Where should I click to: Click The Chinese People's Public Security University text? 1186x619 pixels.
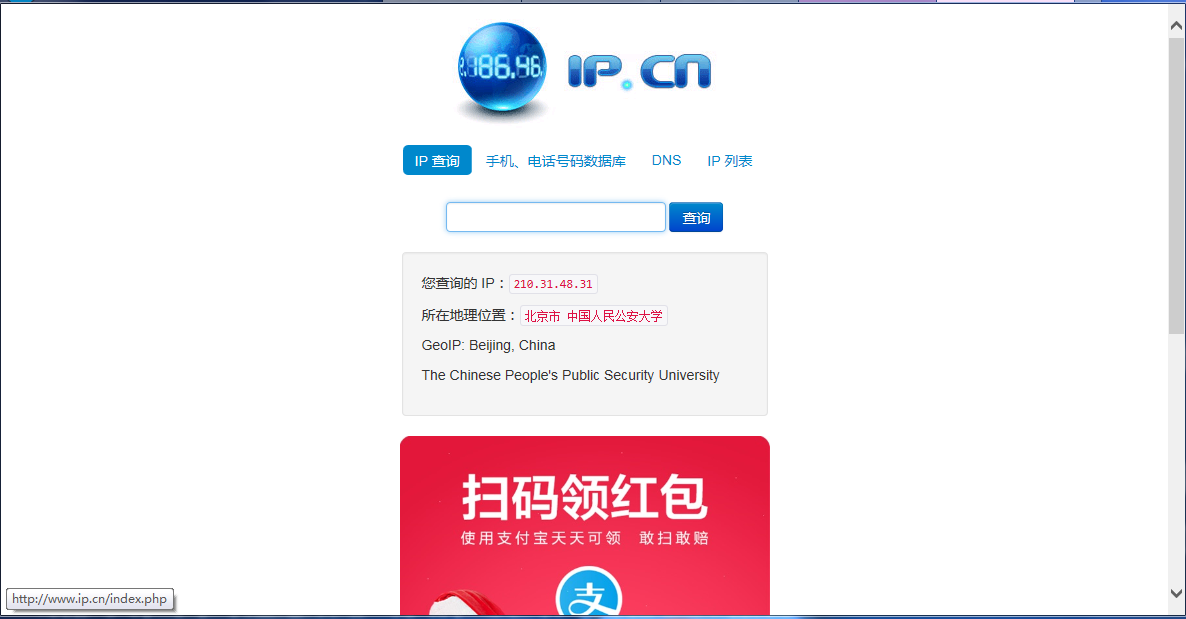click(570, 375)
